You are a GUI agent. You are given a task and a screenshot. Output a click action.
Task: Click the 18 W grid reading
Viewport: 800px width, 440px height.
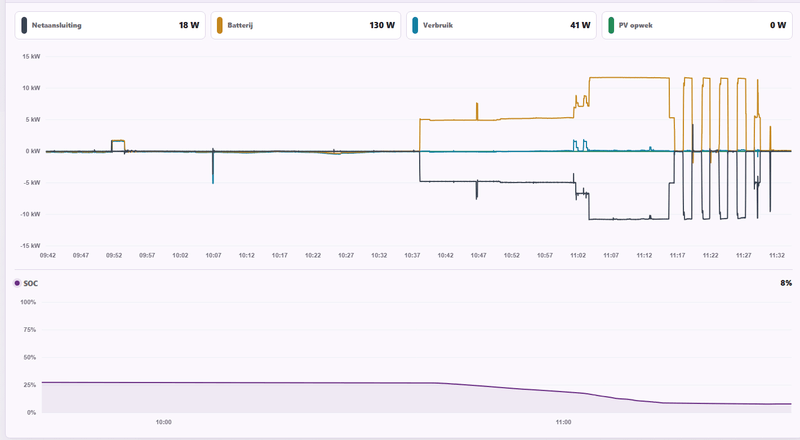(x=189, y=25)
